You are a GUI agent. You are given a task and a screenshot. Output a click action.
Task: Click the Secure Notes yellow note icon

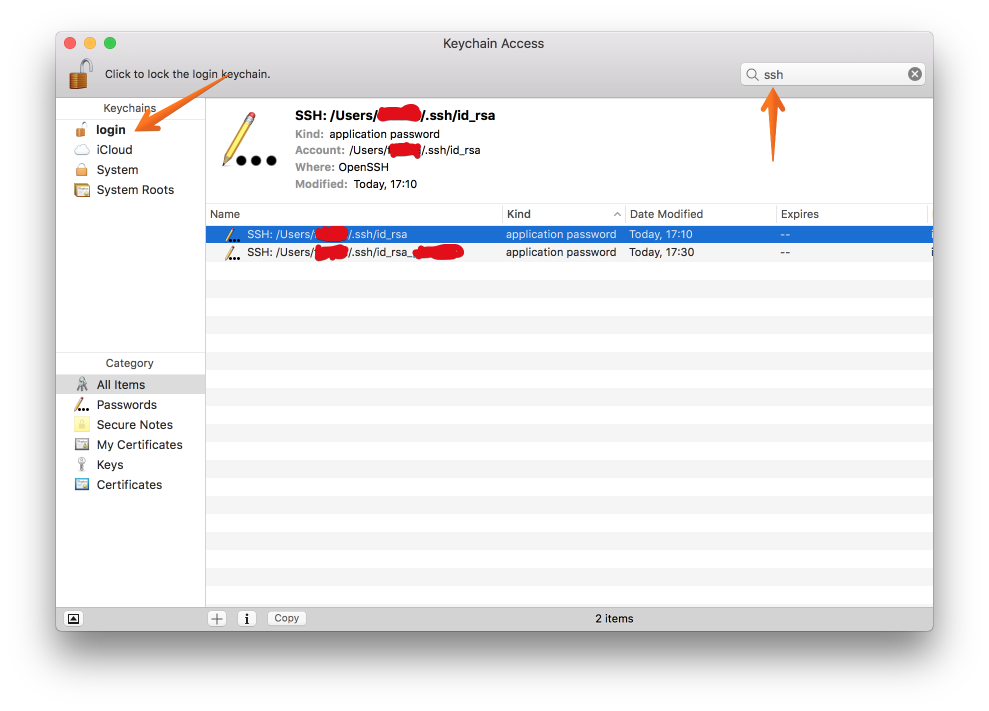(82, 425)
